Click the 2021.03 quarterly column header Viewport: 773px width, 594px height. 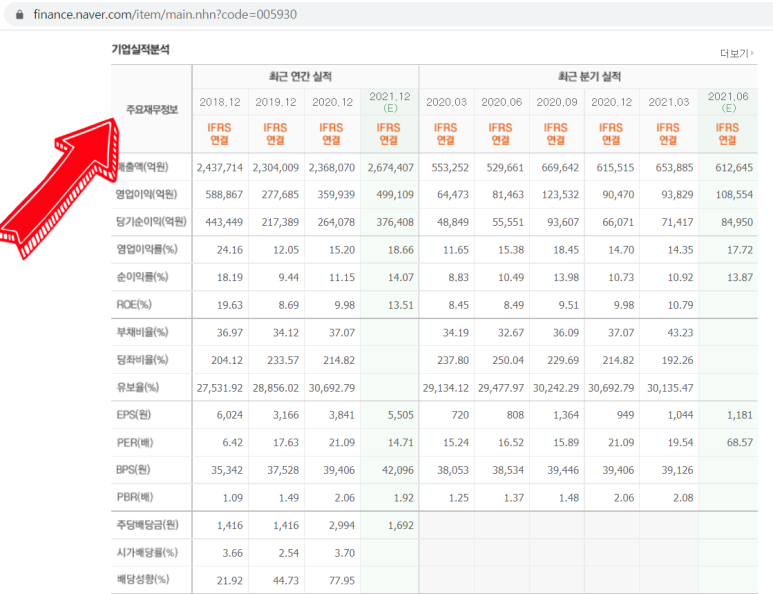[x=668, y=102]
